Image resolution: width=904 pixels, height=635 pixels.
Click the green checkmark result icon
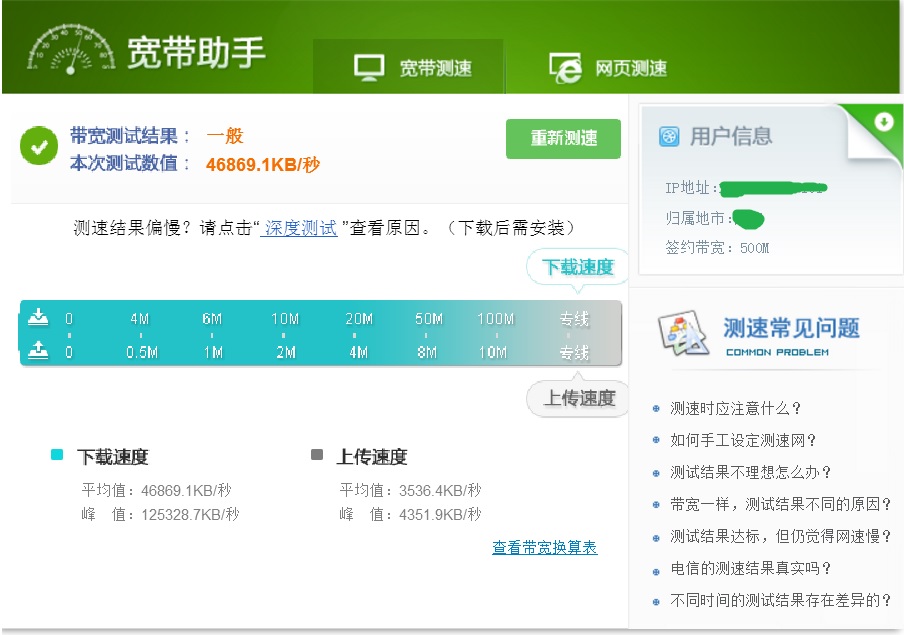point(38,145)
